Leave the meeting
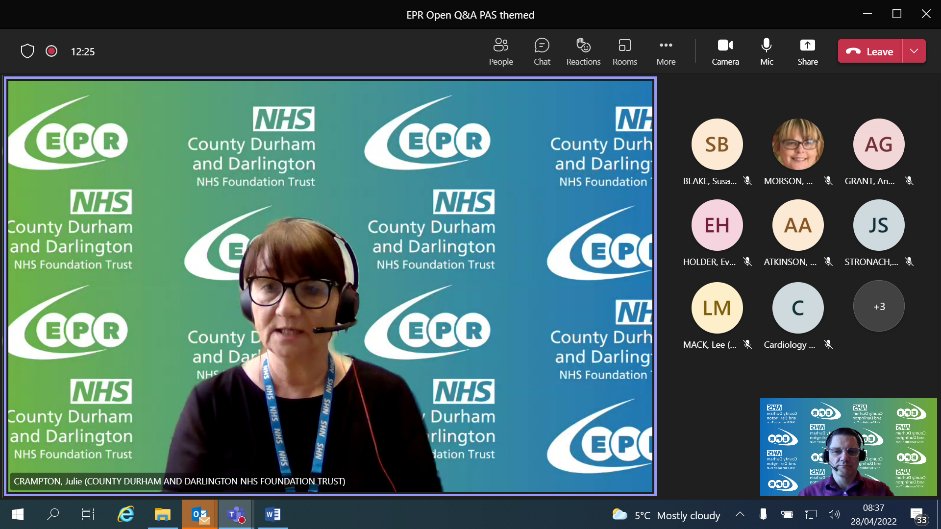This screenshot has height=529, width=941. [x=870, y=52]
